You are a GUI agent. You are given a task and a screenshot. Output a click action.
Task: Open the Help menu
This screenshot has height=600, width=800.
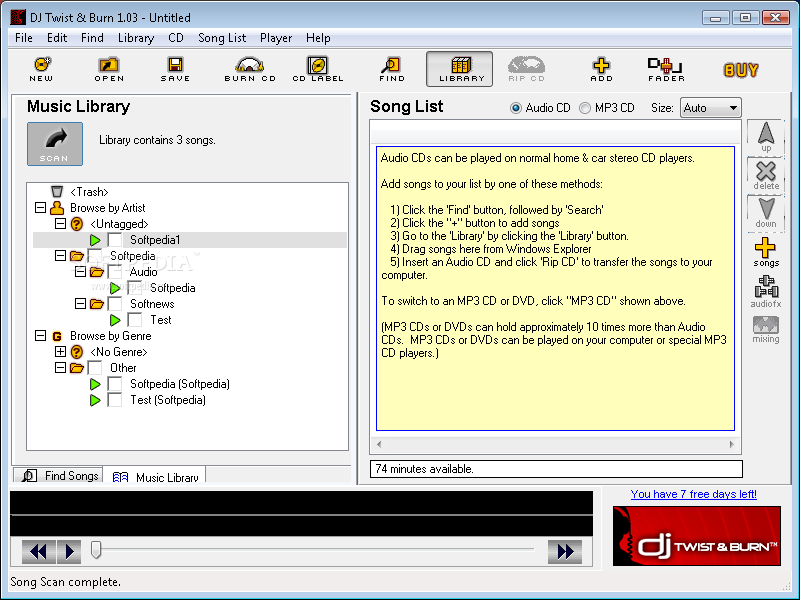coord(318,38)
